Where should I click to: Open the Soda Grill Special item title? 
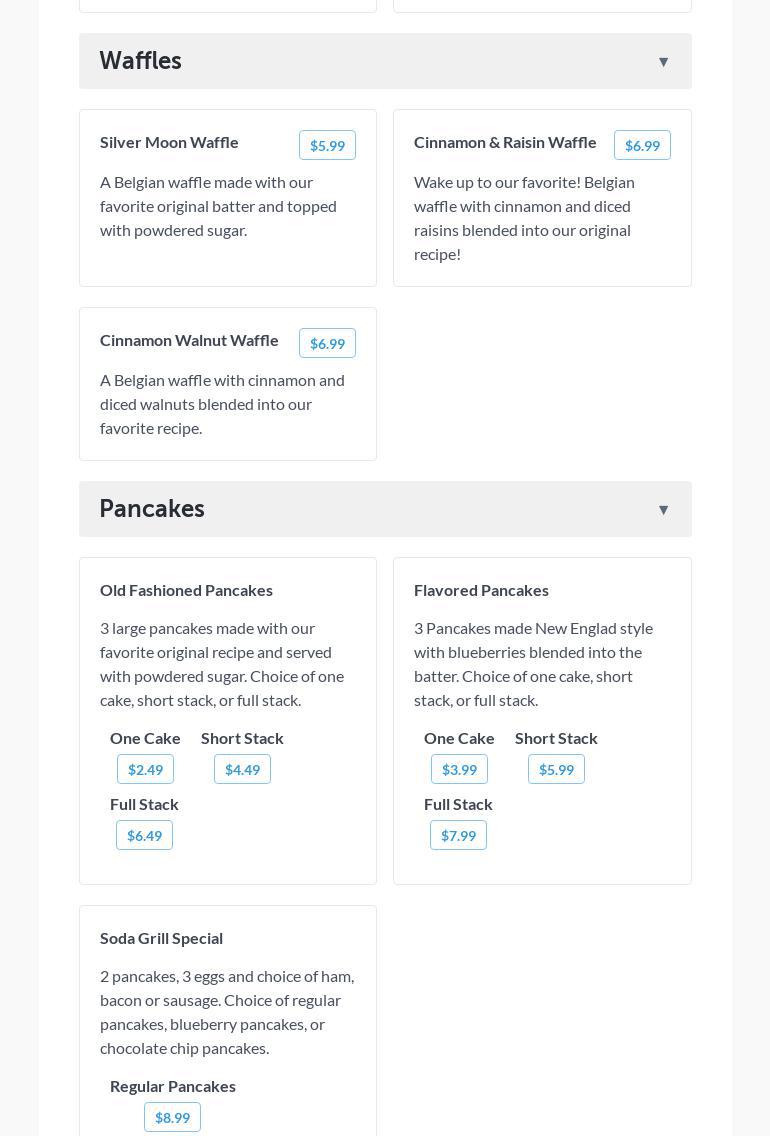click(161, 938)
